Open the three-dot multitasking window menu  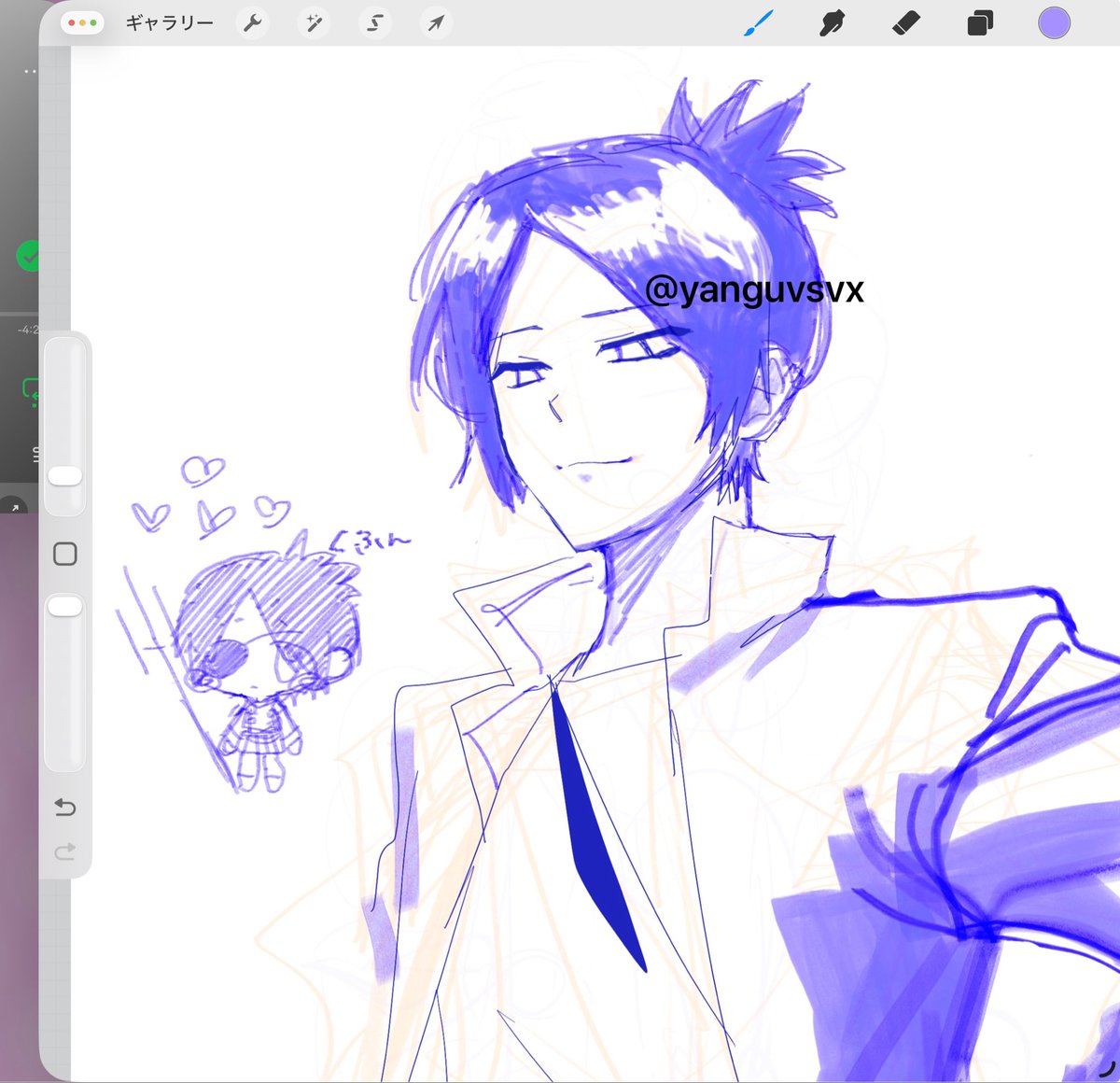point(82,23)
